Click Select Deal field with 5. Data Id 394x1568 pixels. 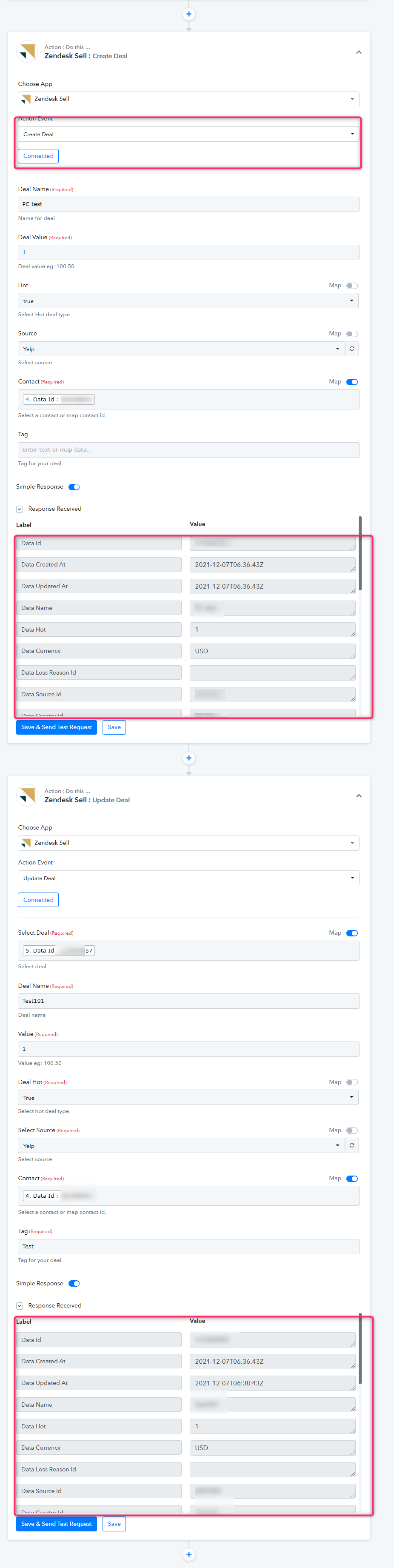189,951
